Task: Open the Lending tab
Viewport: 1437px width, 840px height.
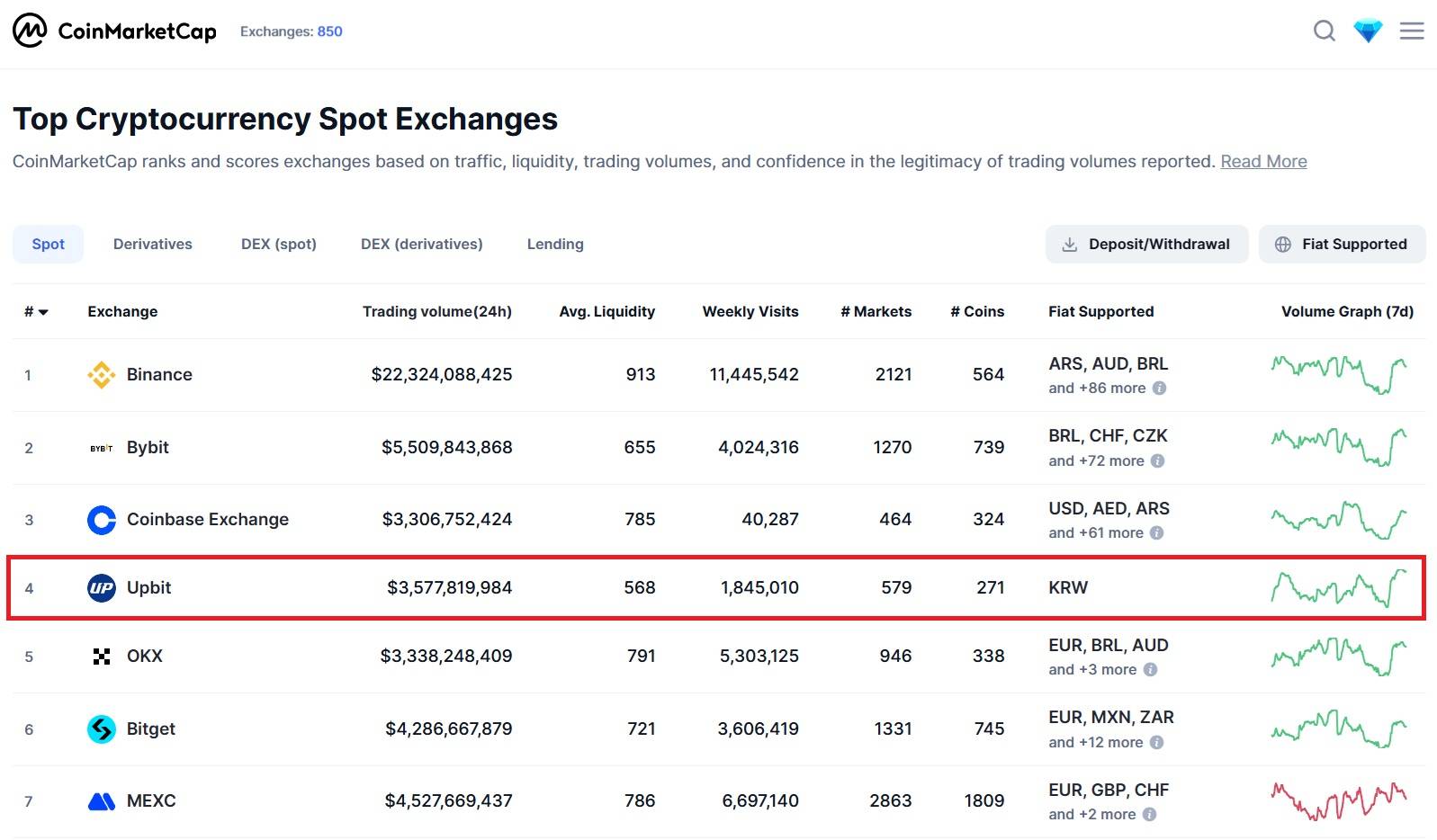Action: 555,245
